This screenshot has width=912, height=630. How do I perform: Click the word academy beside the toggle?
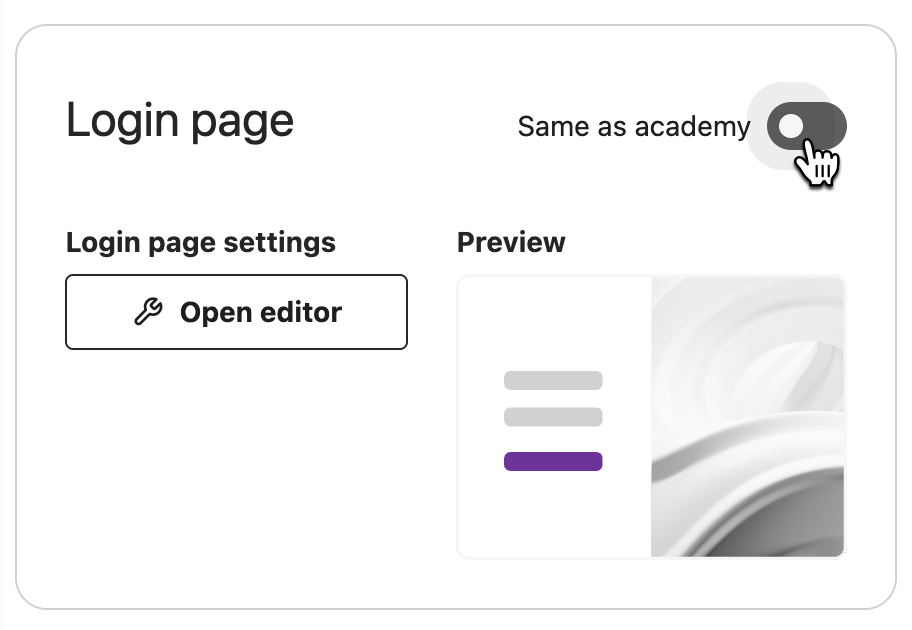tap(692, 127)
